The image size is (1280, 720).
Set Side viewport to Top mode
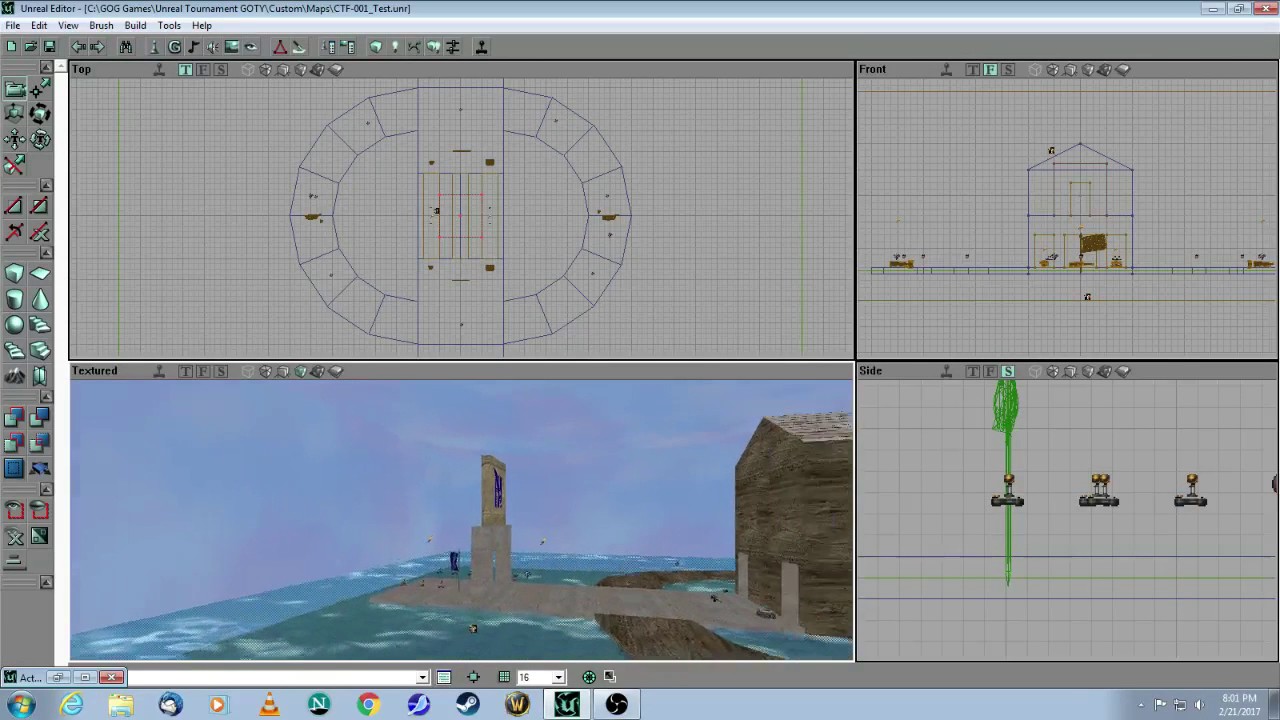click(x=972, y=371)
